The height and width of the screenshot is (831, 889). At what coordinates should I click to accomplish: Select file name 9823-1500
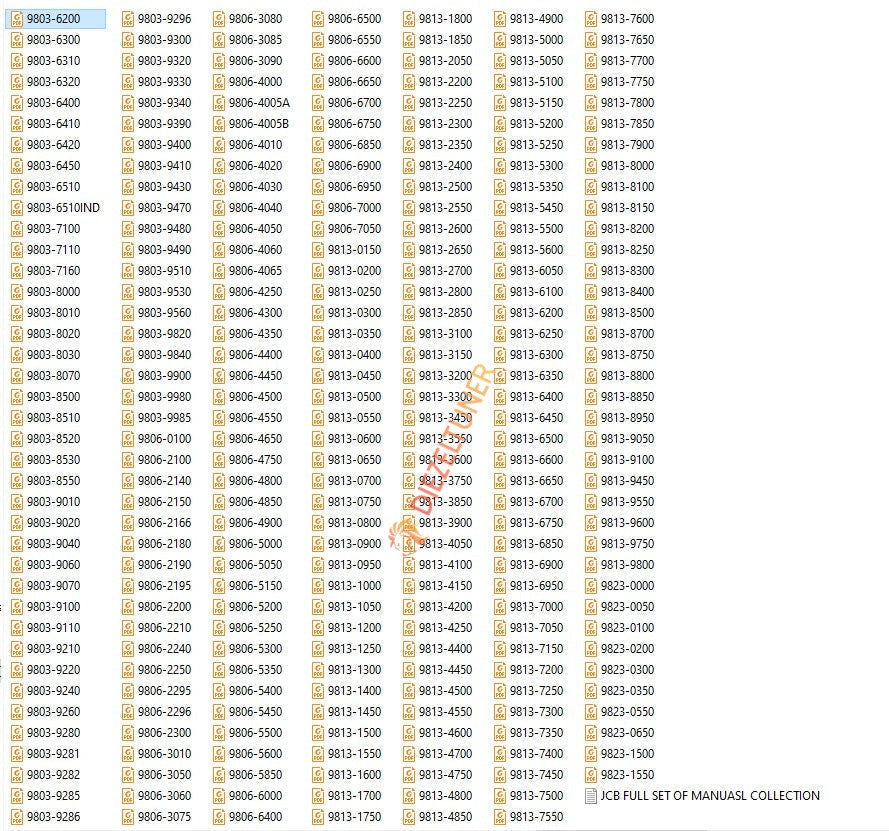(627, 754)
